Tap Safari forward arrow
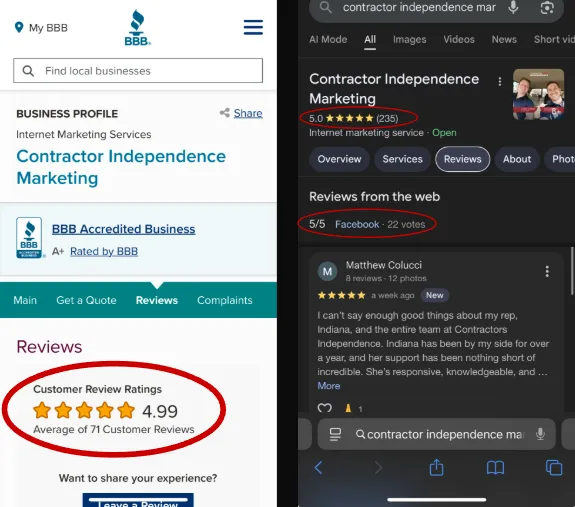Viewport: 575px width, 507px height. pyautogui.click(x=378, y=468)
